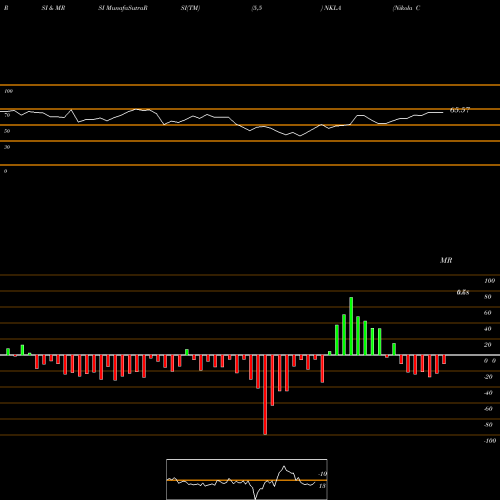Click the MR axis label -60
Viewport: 500px width, 500px height.
click(x=488, y=409)
